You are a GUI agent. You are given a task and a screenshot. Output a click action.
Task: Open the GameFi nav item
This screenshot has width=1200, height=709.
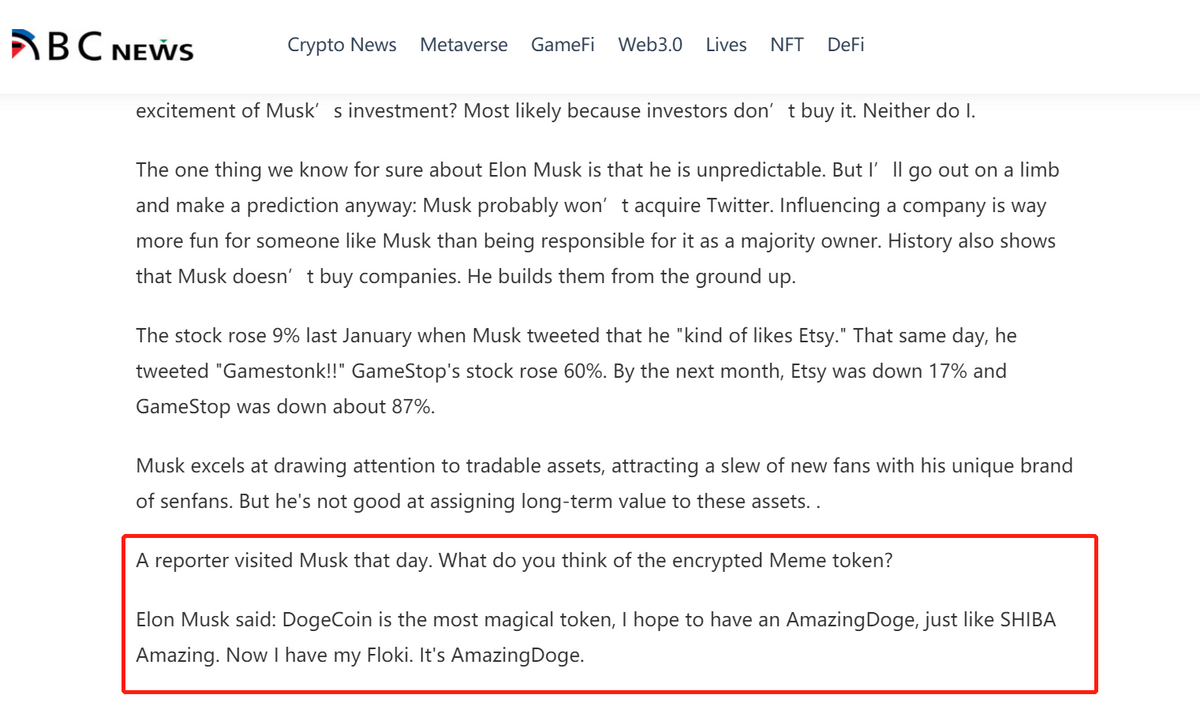(x=563, y=45)
